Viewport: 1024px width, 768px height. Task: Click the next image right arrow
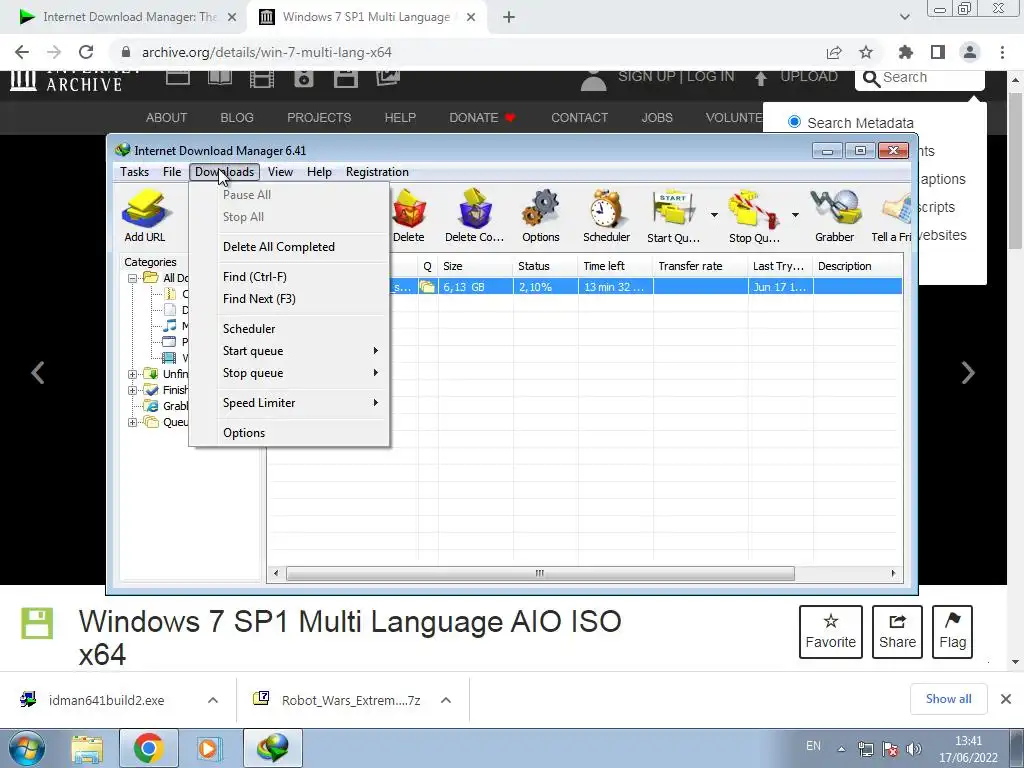point(968,373)
